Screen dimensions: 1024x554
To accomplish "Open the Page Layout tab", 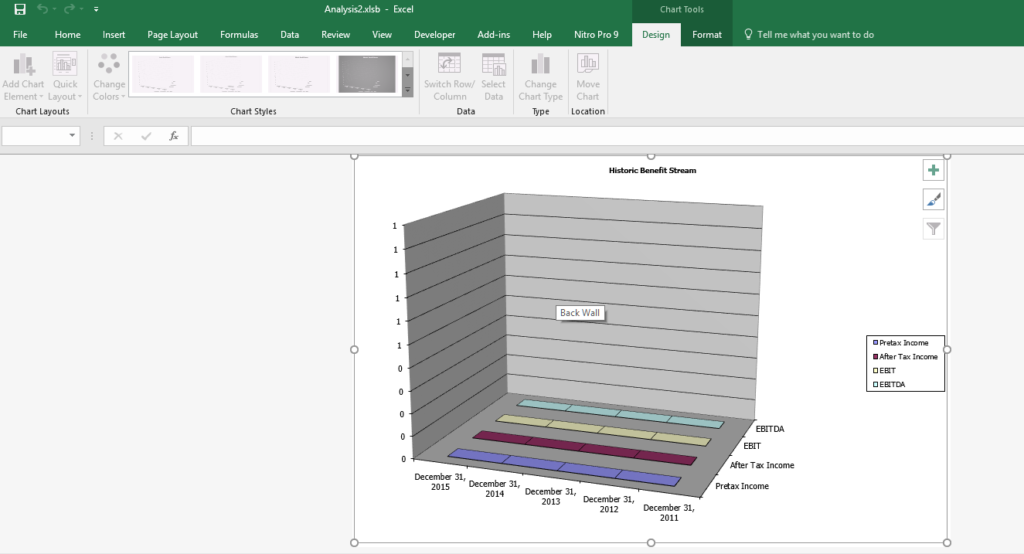I will pos(172,34).
